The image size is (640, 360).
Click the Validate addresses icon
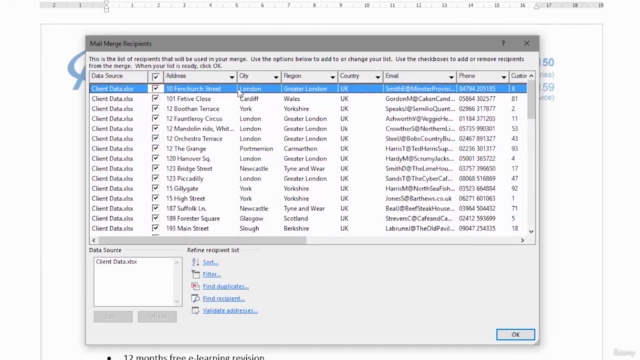196,310
